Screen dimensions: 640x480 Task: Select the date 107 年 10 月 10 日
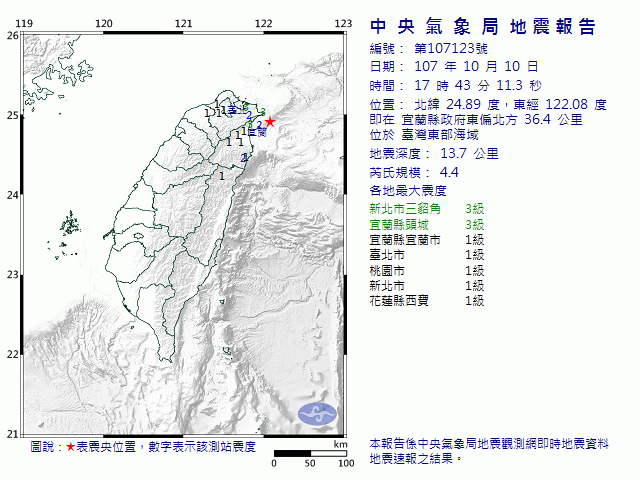coord(476,67)
